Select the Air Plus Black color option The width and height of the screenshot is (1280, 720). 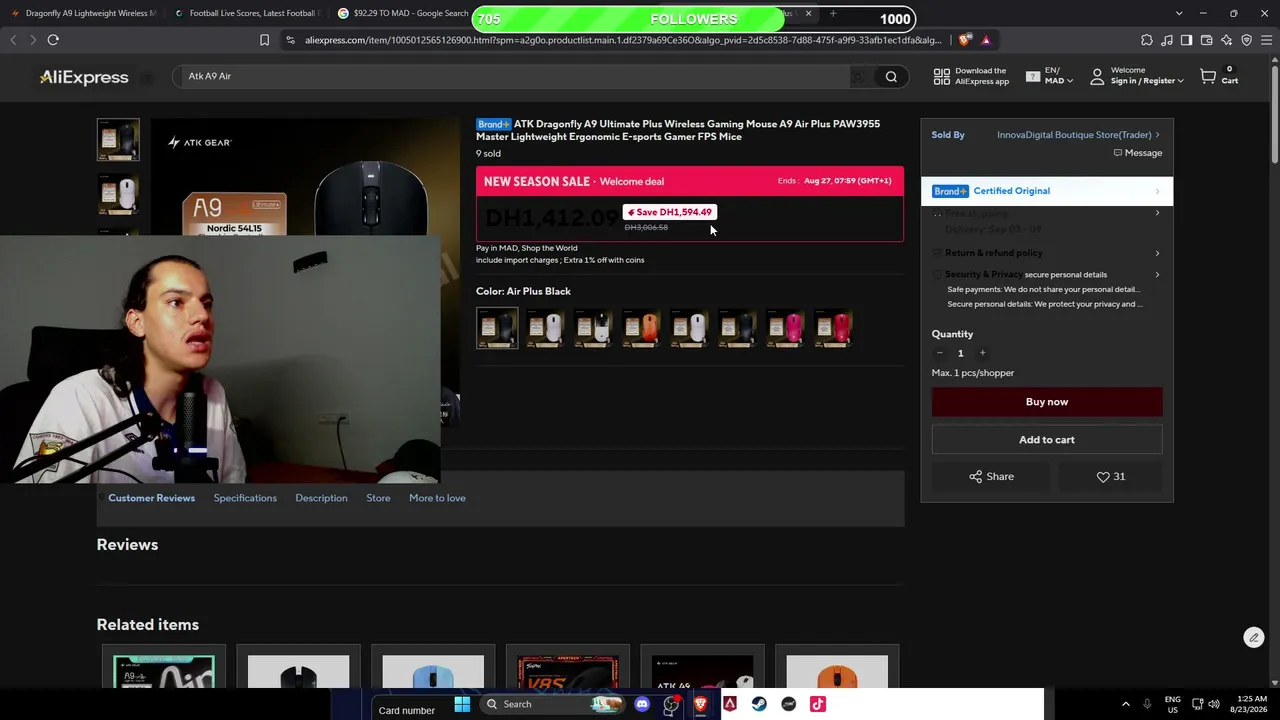pyautogui.click(x=497, y=328)
